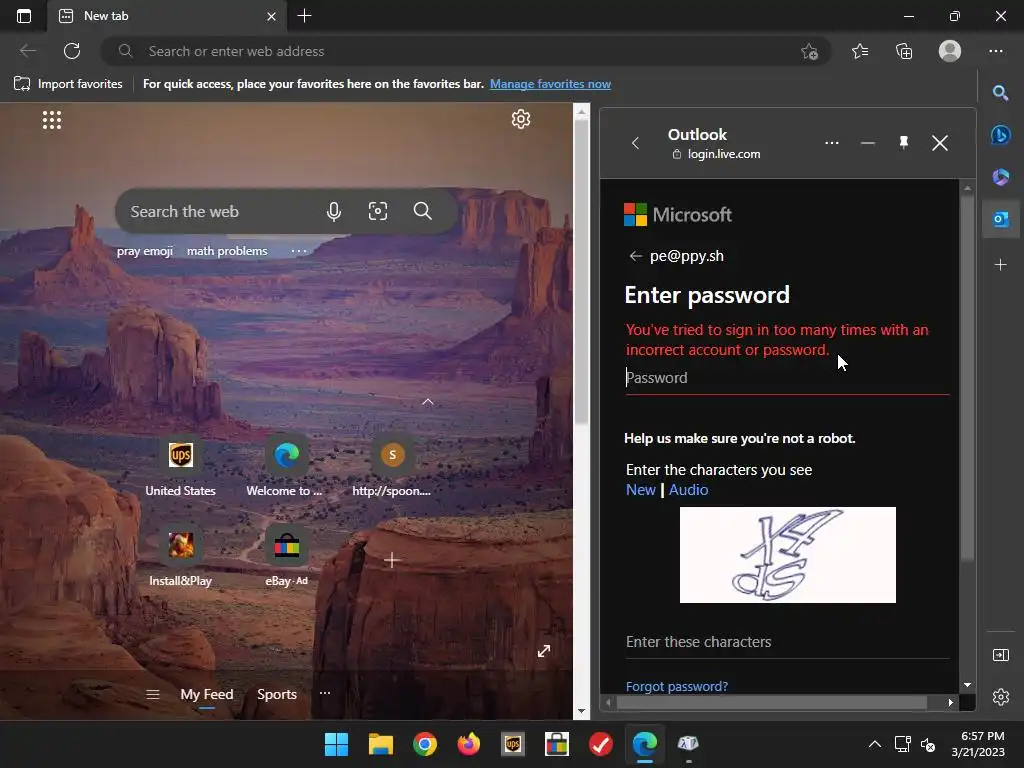Viewport: 1024px width, 768px height.
Task: Open the Forgot password link
Action: click(677, 686)
